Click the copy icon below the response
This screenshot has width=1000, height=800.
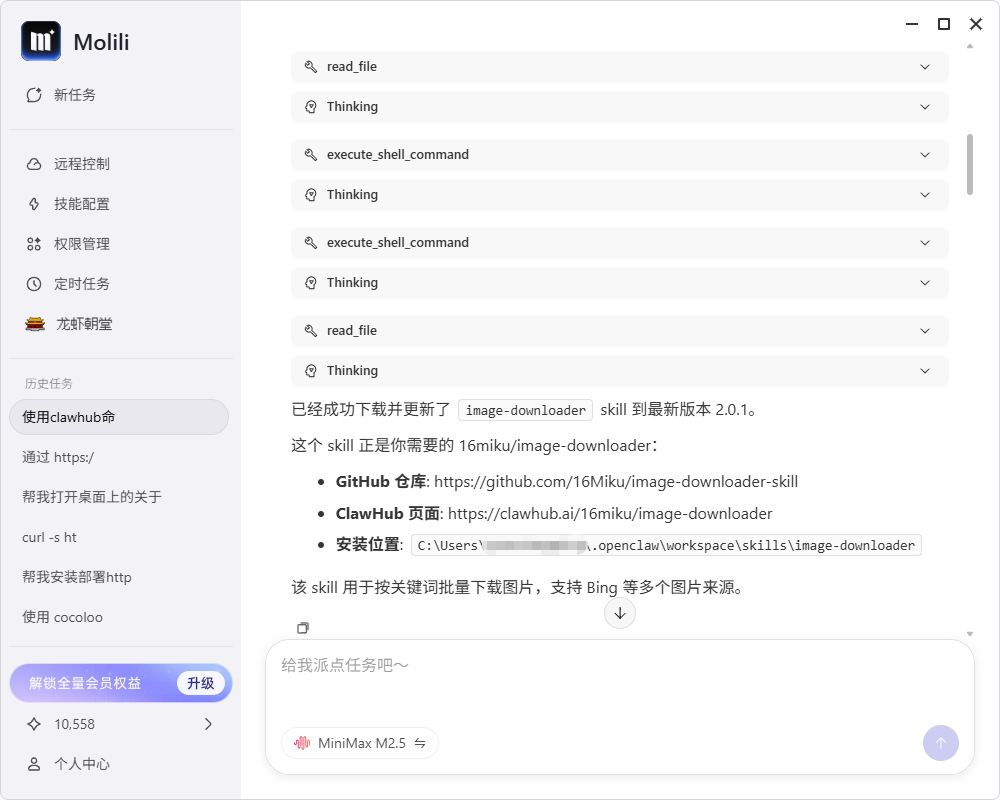click(x=303, y=628)
